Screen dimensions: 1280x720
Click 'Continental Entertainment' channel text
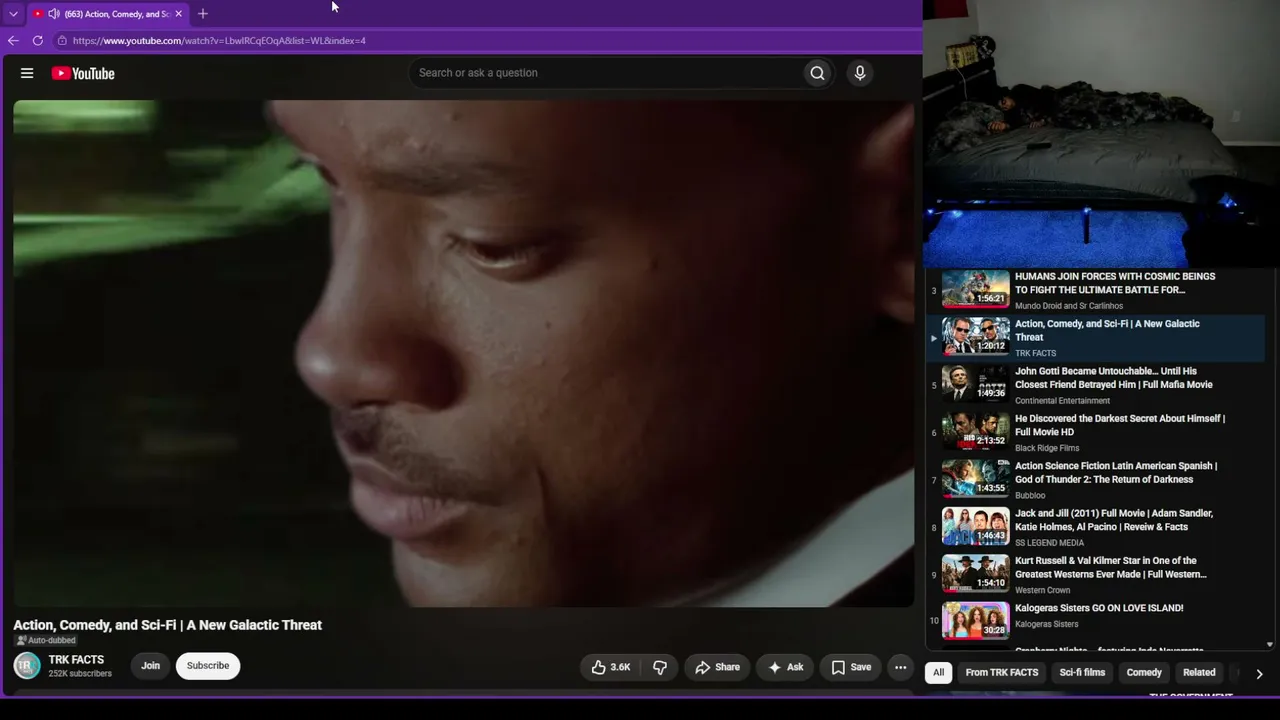(x=1062, y=401)
